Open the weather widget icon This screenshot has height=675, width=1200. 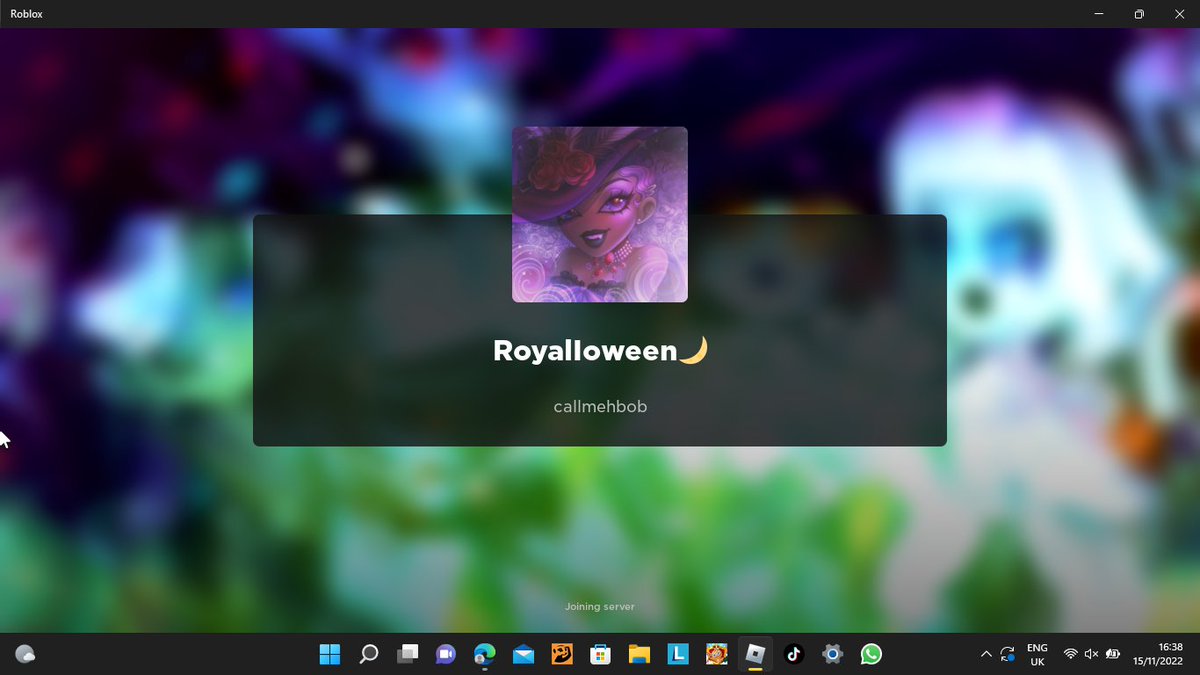pos(25,654)
